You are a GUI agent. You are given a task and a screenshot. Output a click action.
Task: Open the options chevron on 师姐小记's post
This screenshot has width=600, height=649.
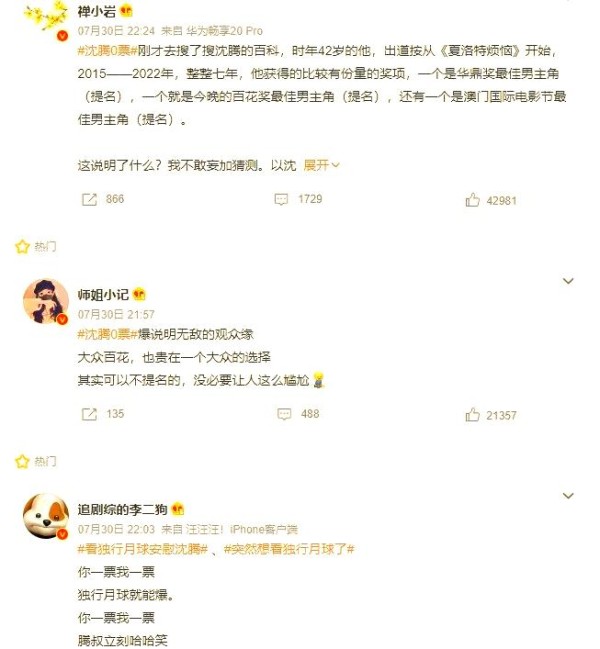point(569,281)
